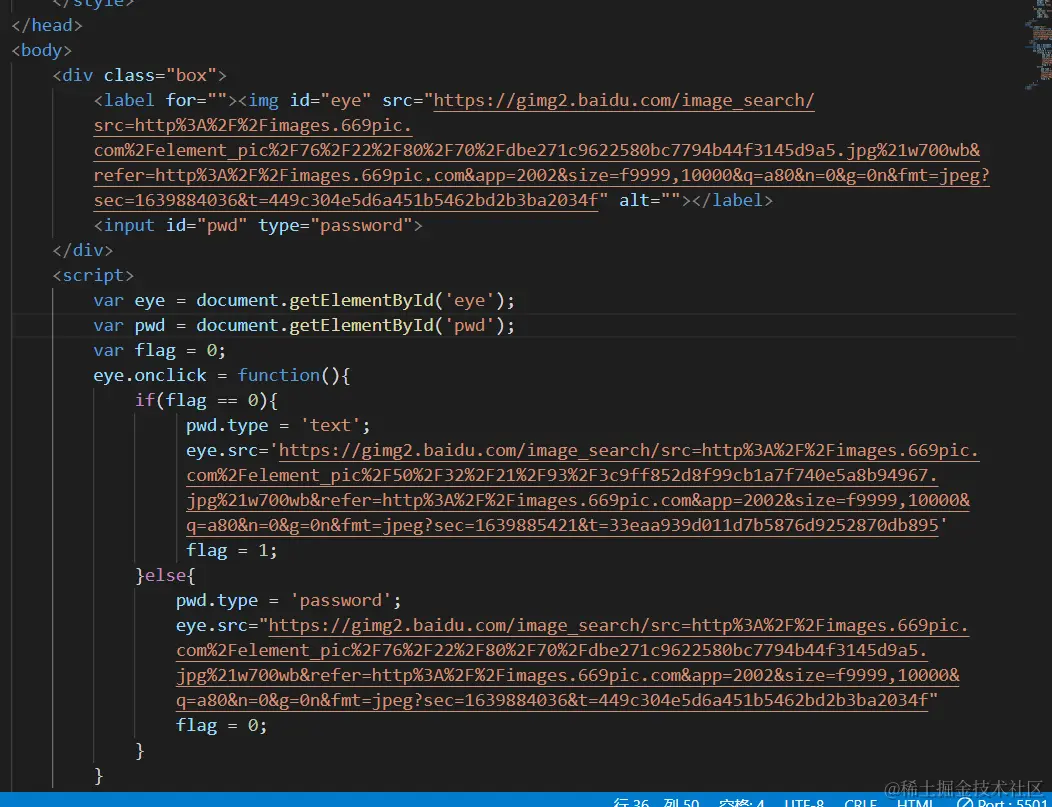Click the sec=1639885421 URL segment
Viewport: 1052px width, 807px height.
click(505, 525)
